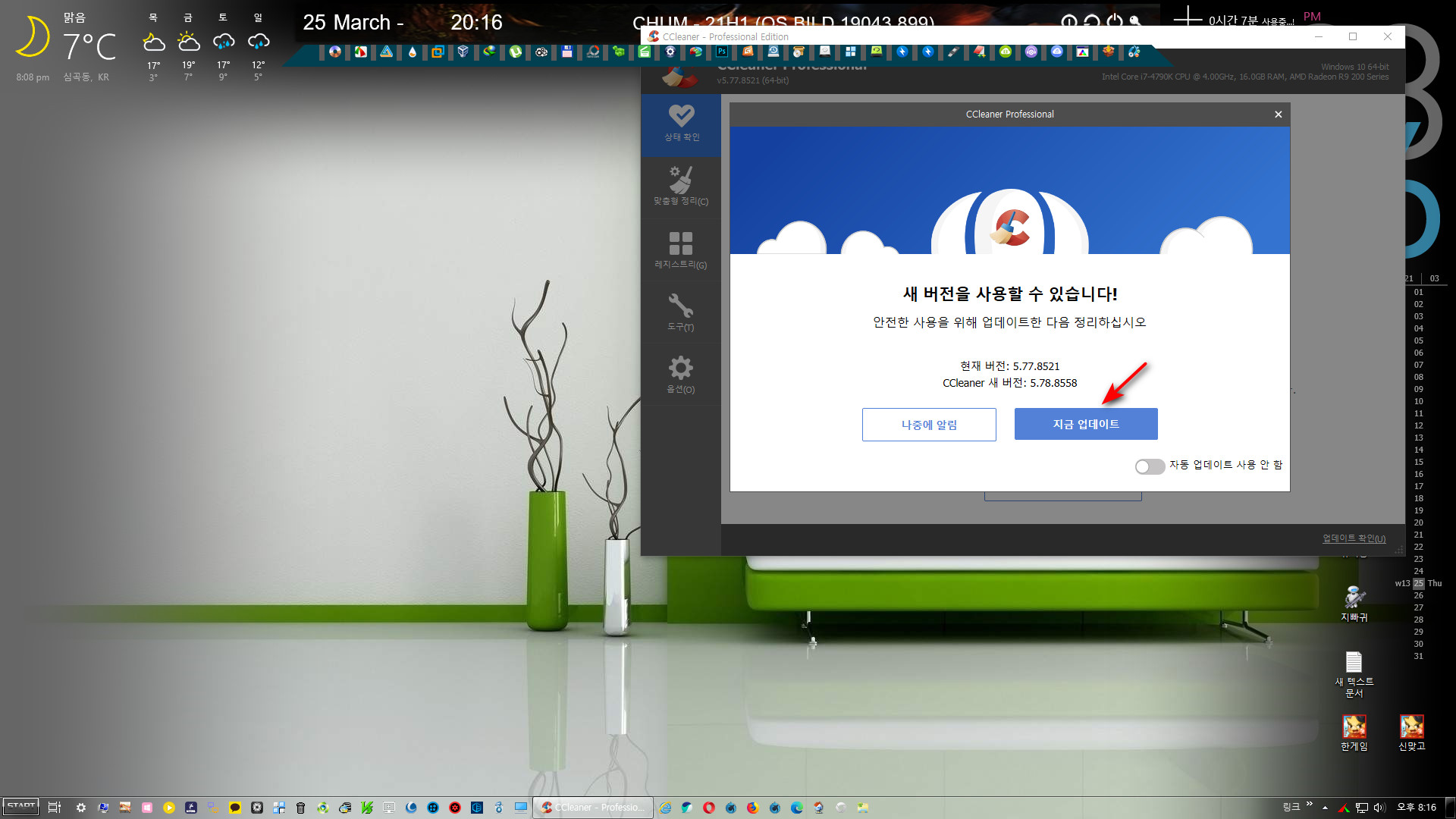1456x819 pixels.
Task: Select the CCleaner taskbar window button
Action: 593,808
